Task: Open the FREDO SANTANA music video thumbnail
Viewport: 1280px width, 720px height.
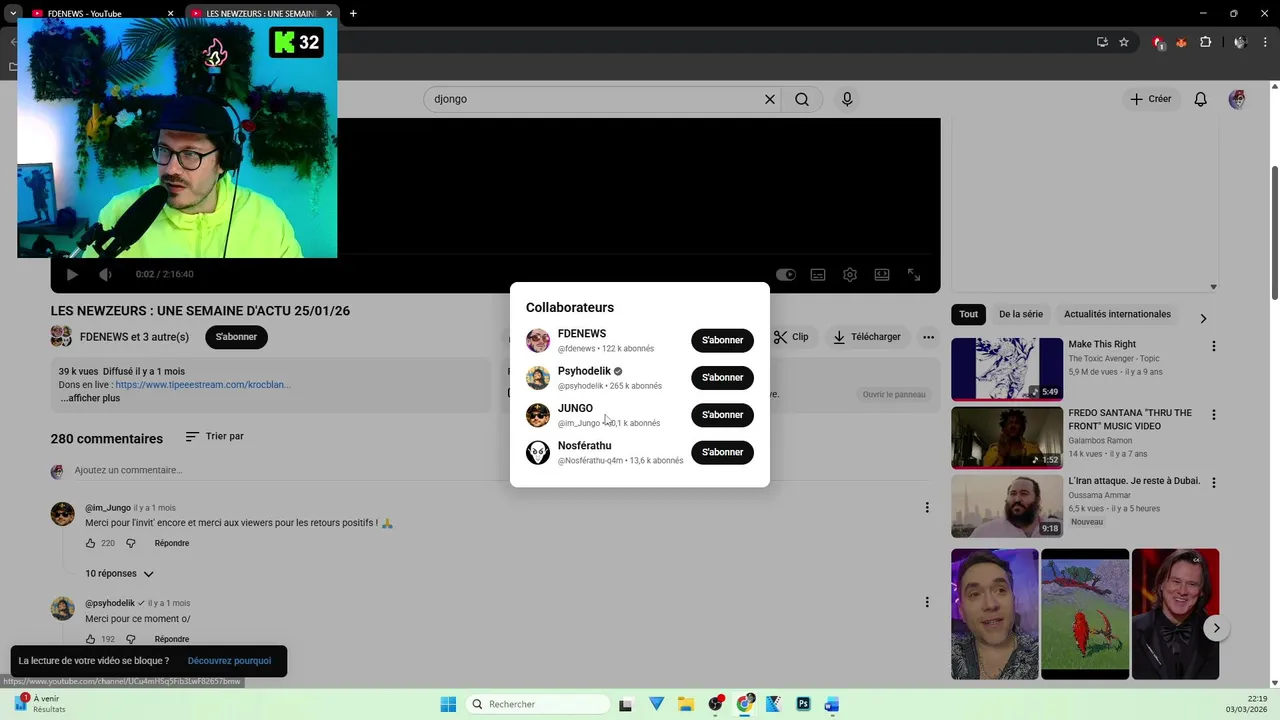Action: [x=1007, y=437]
